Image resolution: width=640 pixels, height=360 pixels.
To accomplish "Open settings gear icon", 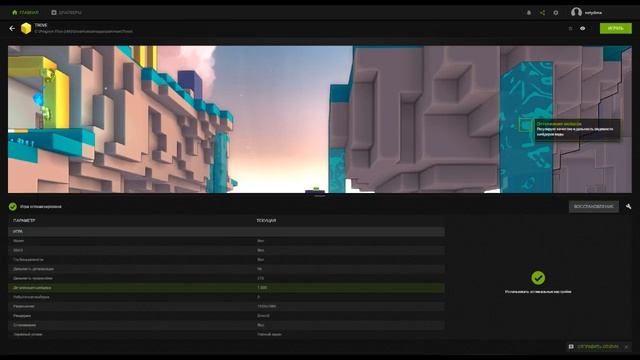I will (556, 13).
